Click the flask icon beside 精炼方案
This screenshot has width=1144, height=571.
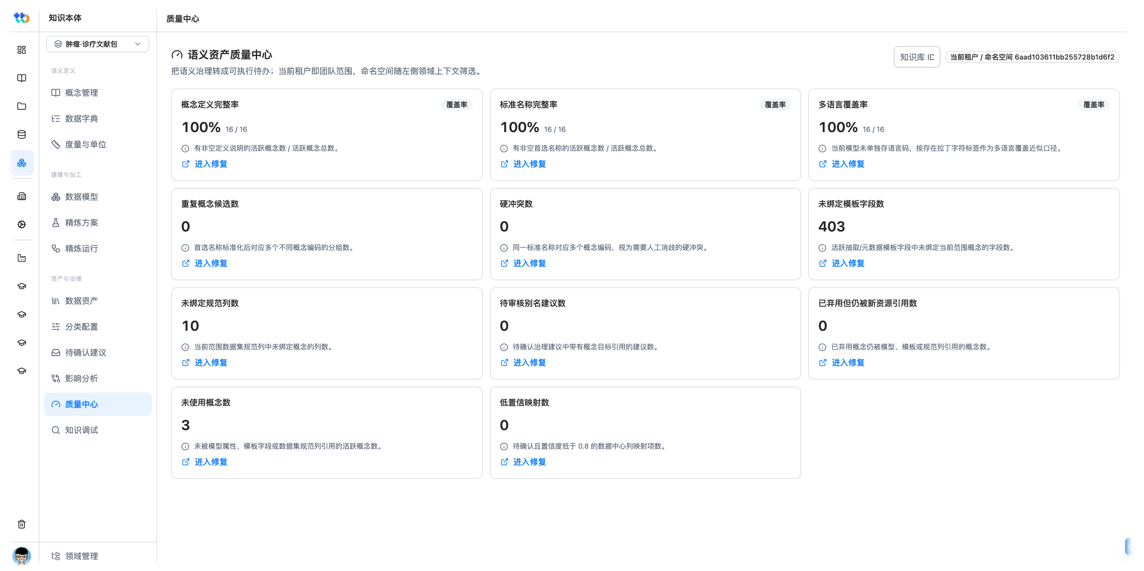coord(55,222)
